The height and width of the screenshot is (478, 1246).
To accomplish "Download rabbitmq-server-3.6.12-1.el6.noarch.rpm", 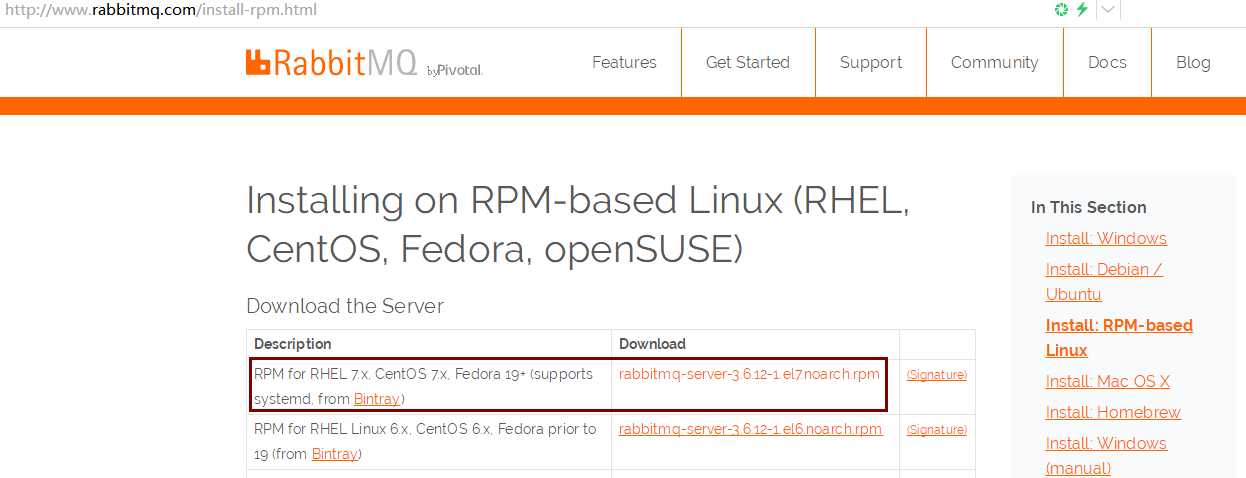I will (x=751, y=429).
